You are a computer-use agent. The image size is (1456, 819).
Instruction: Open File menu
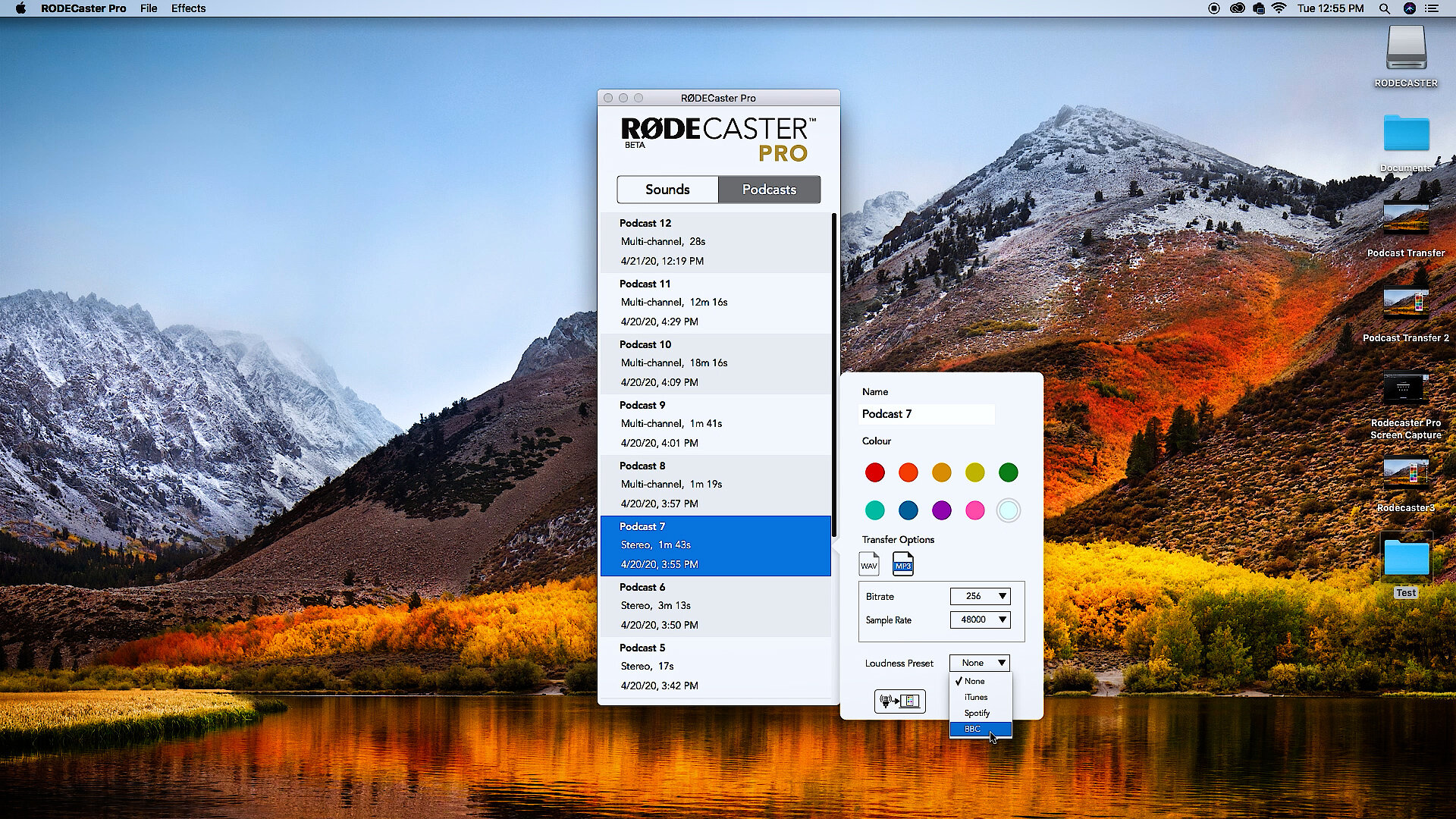point(149,8)
